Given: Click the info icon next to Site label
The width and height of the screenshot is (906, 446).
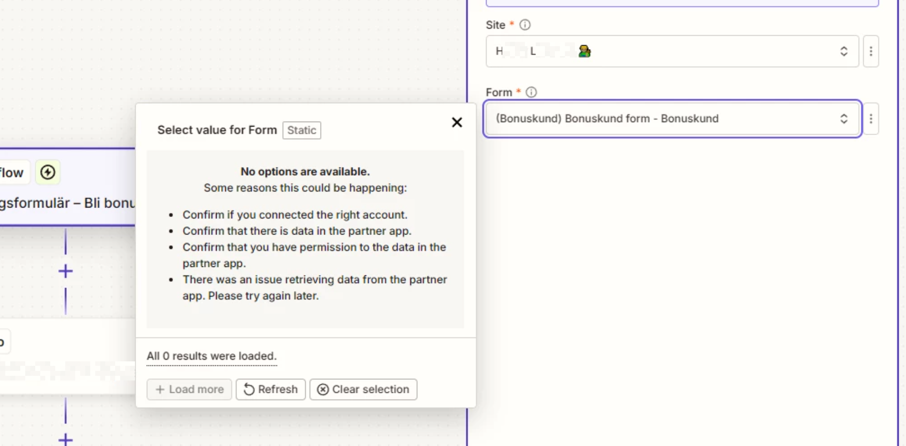Looking at the screenshot, I should tap(525, 25).
